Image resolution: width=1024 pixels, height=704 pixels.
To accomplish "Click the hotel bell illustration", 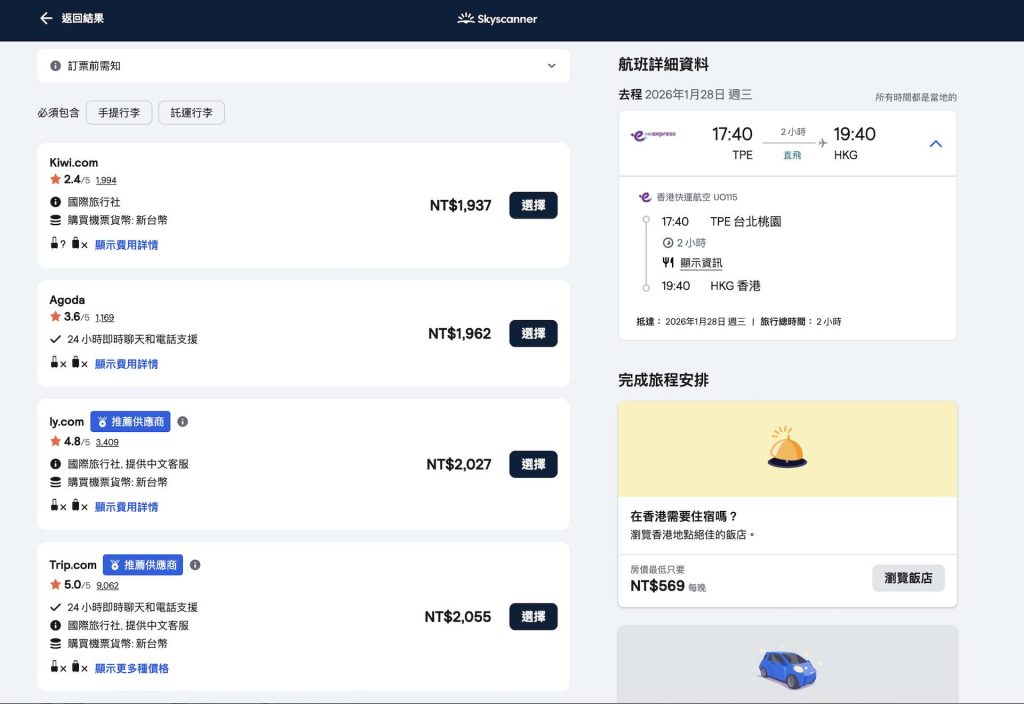I will 787,448.
